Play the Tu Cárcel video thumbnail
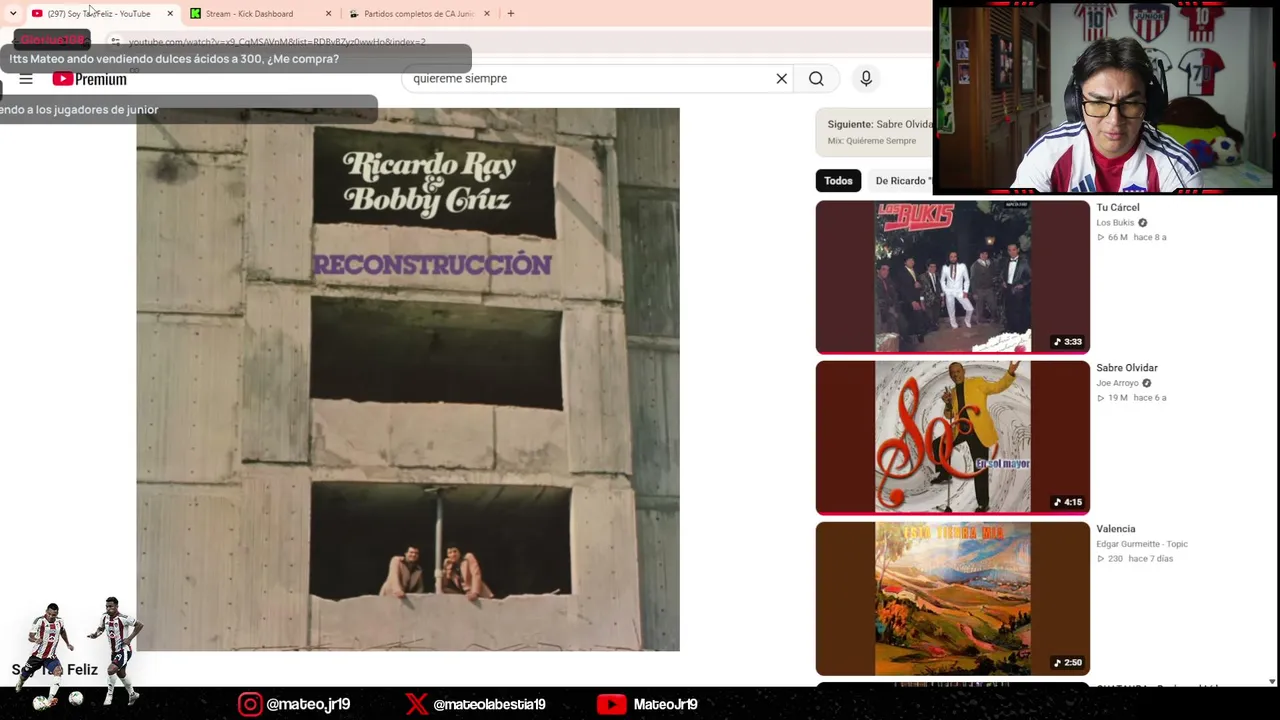Screen dimensions: 1280x720 coord(952,277)
